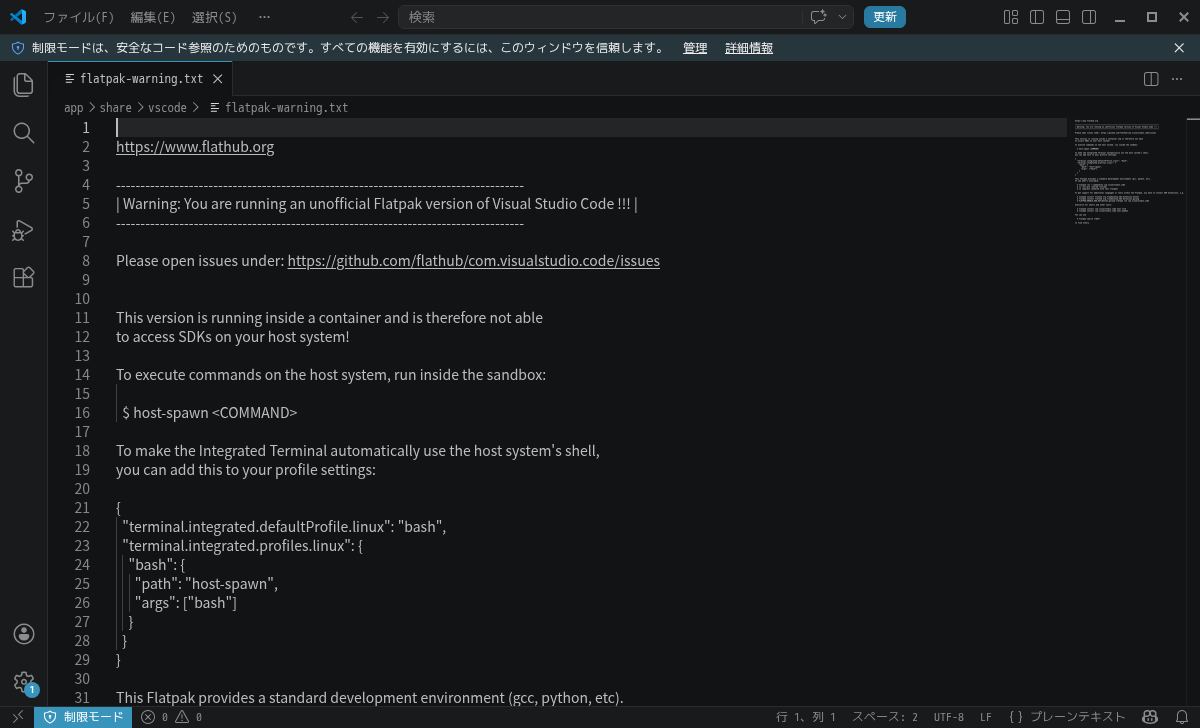Open the errors and warnings status item
This screenshot has height=728, width=1200.
point(171,717)
